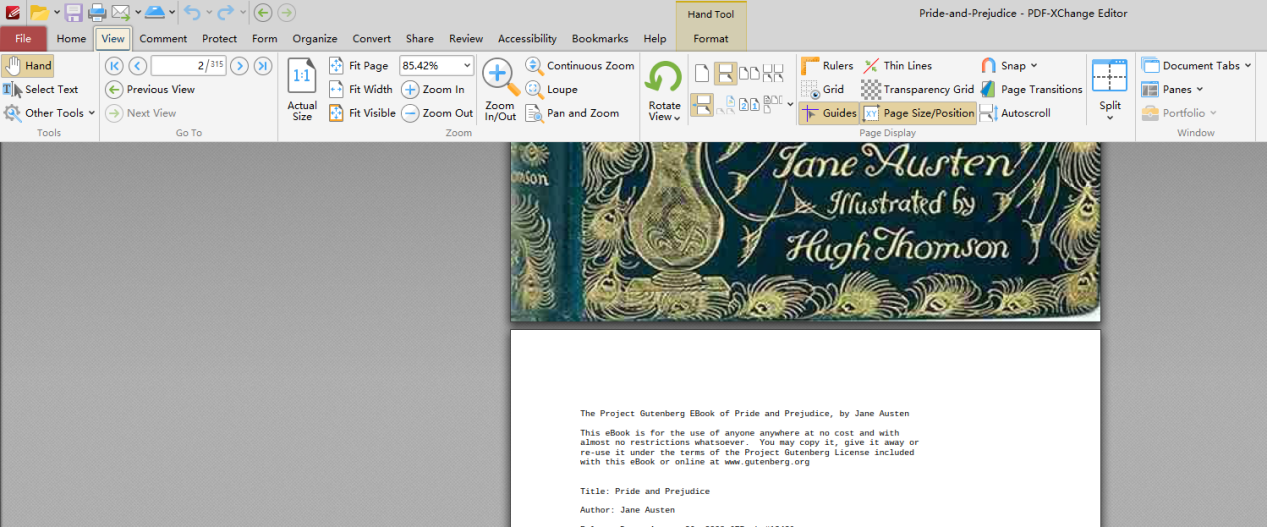Viewport: 1267px width, 527px height.
Task: Click Zoom Out button
Action: point(438,113)
